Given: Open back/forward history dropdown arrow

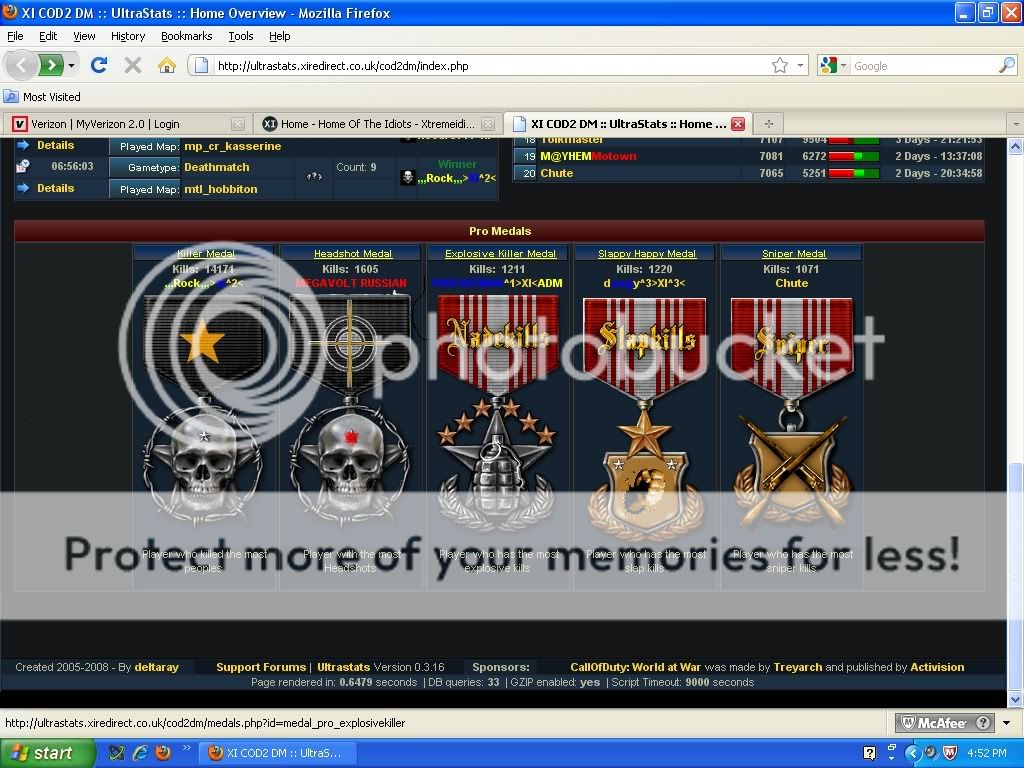Looking at the screenshot, I should tap(72, 65).
